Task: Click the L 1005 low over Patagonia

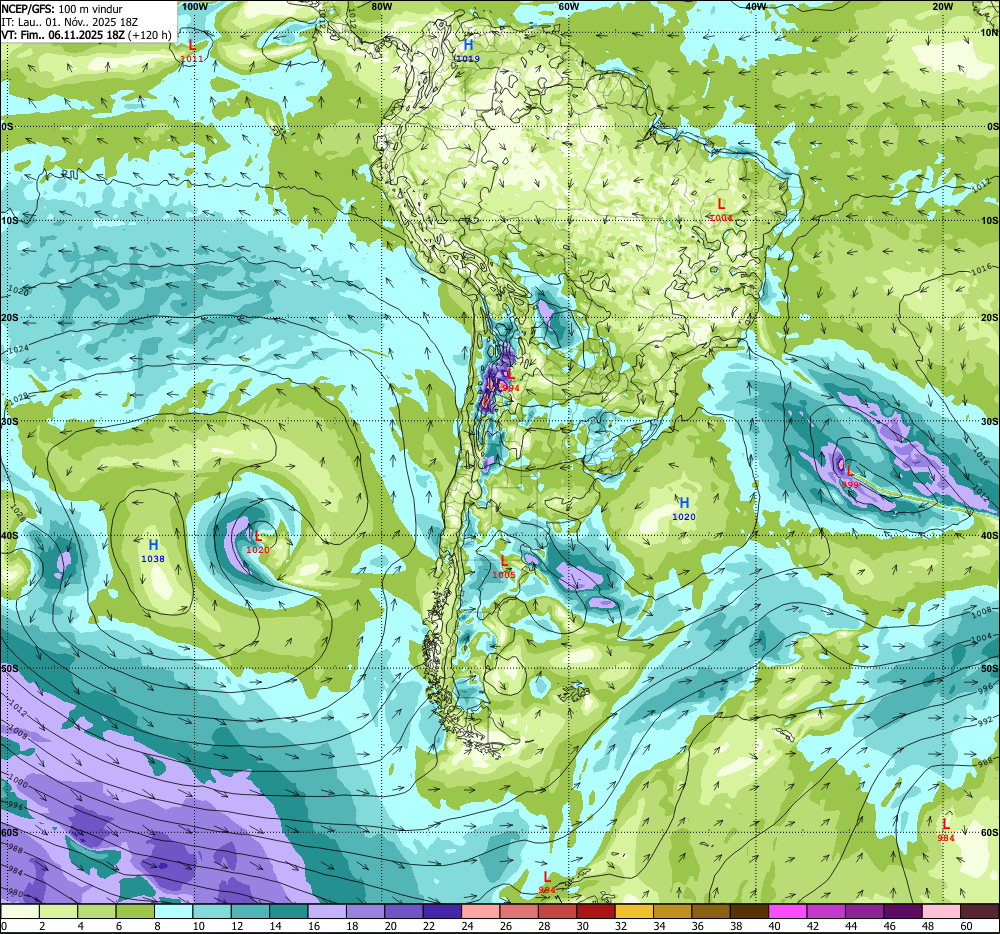Action: pyautogui.click(x=504, y=567)
